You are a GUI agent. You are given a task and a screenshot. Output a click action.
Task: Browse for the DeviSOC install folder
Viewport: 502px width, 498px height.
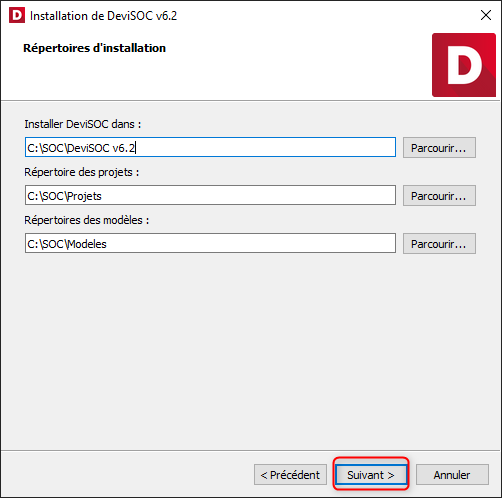439,147
